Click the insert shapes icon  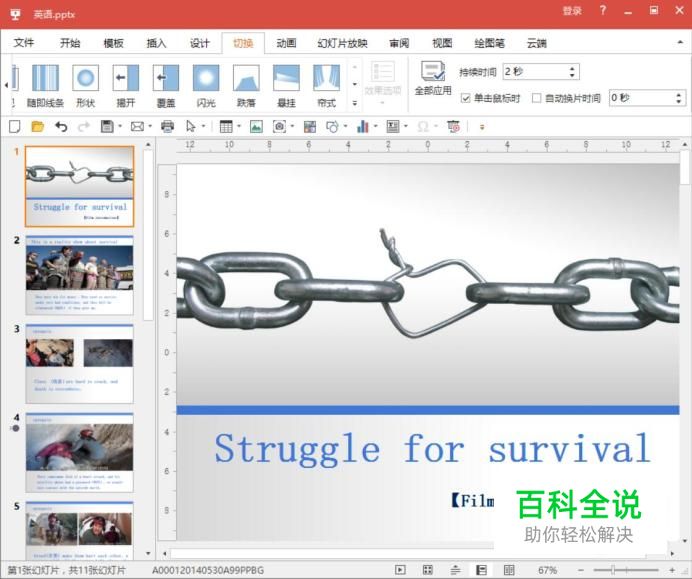click(332, 127)
